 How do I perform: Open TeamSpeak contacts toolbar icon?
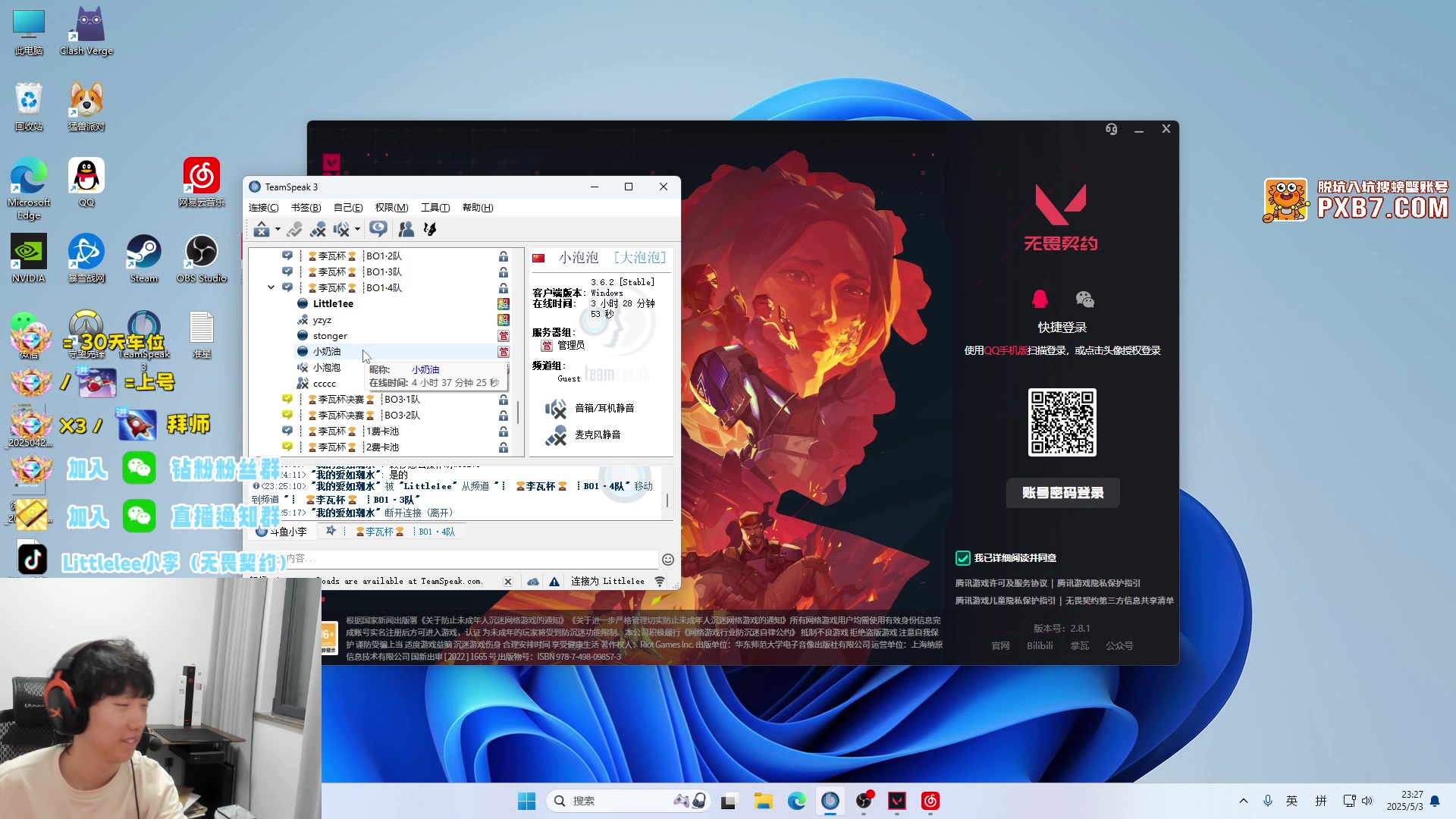406,229
